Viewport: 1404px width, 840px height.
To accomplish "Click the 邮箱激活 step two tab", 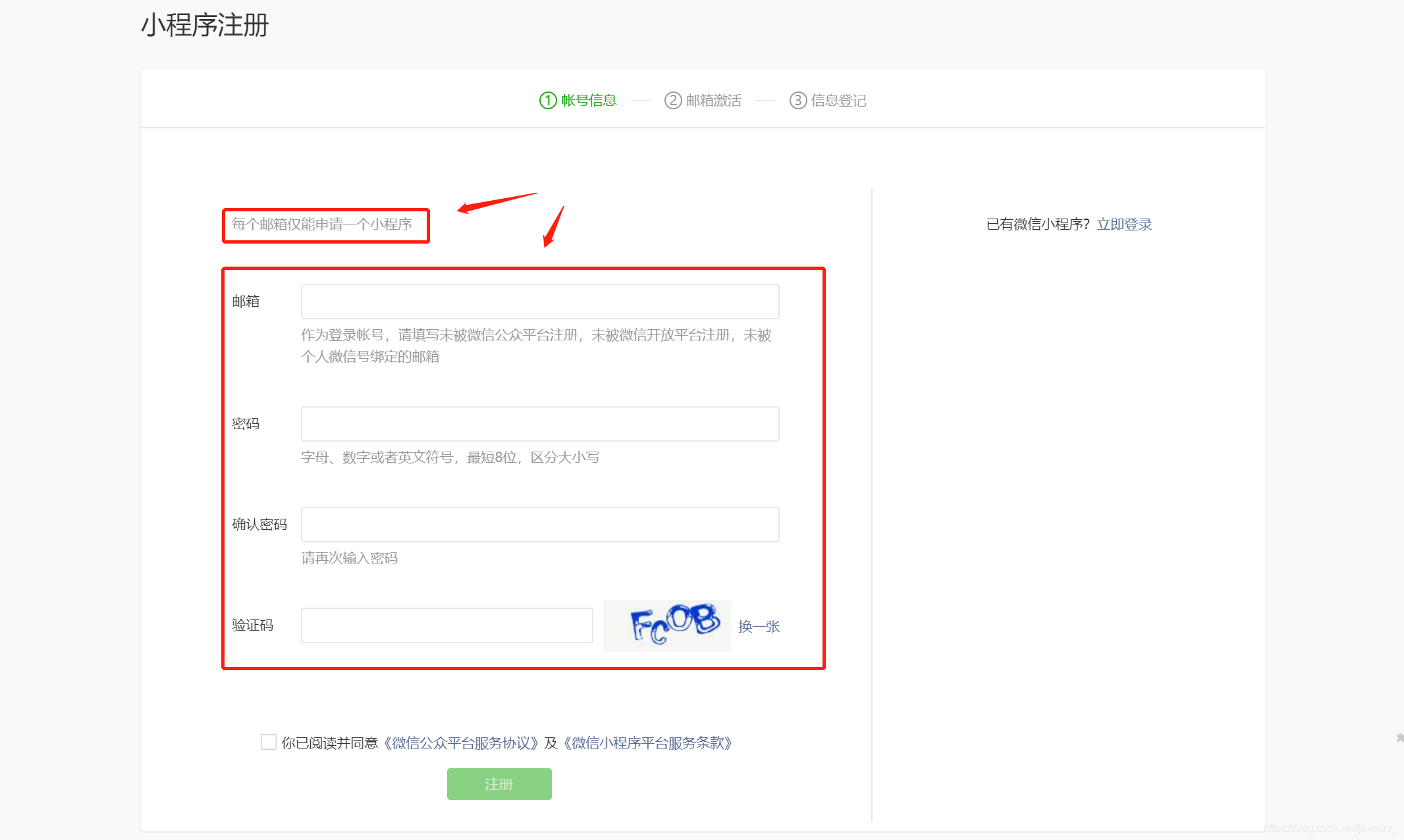I will coord(703,100).
